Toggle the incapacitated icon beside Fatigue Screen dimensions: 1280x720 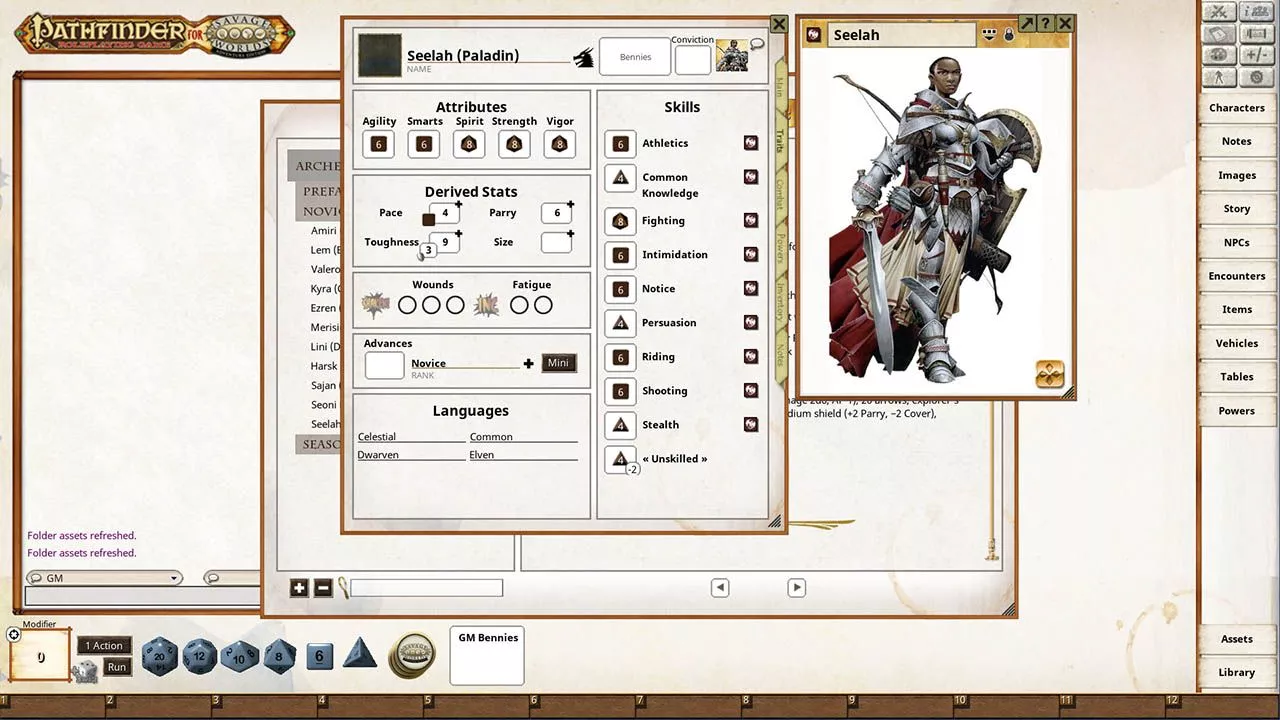[x=486, y=305]
